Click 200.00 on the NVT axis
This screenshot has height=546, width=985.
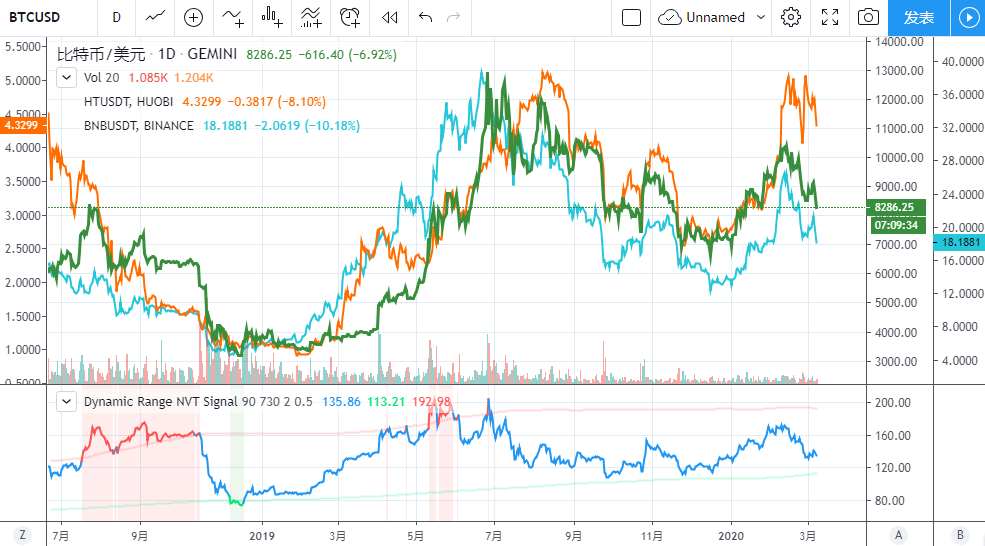pyautogui.click(x=893, y=403)
